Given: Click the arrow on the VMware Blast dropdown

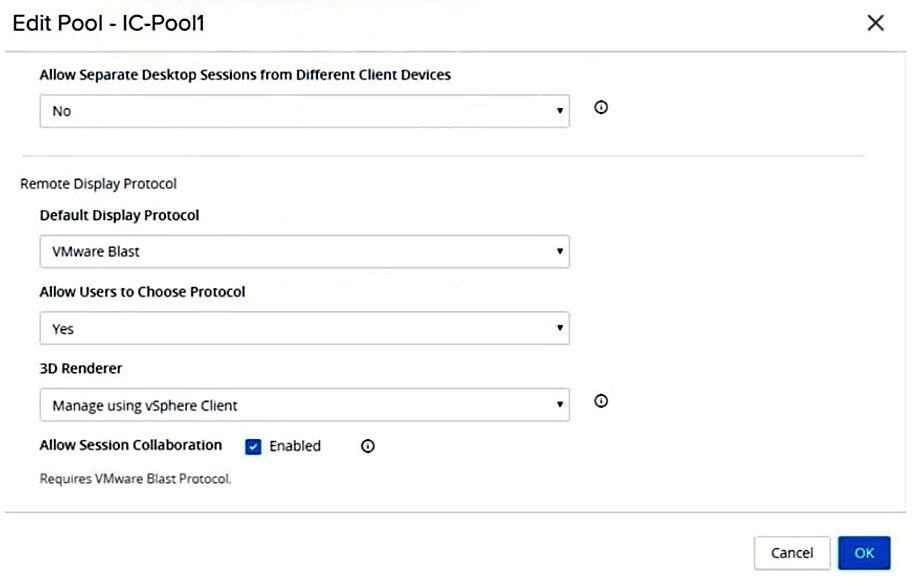Looking at the screenshot, I should [560, 252].
